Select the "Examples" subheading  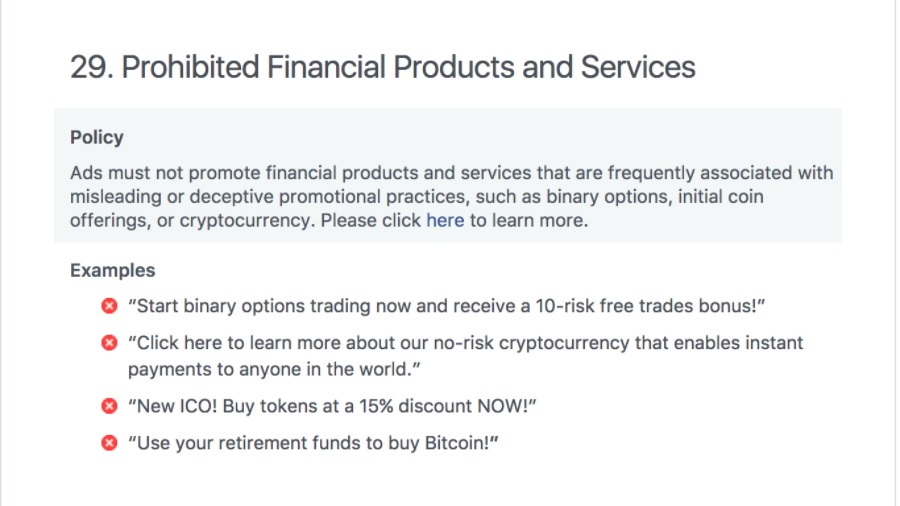(112, 270)
